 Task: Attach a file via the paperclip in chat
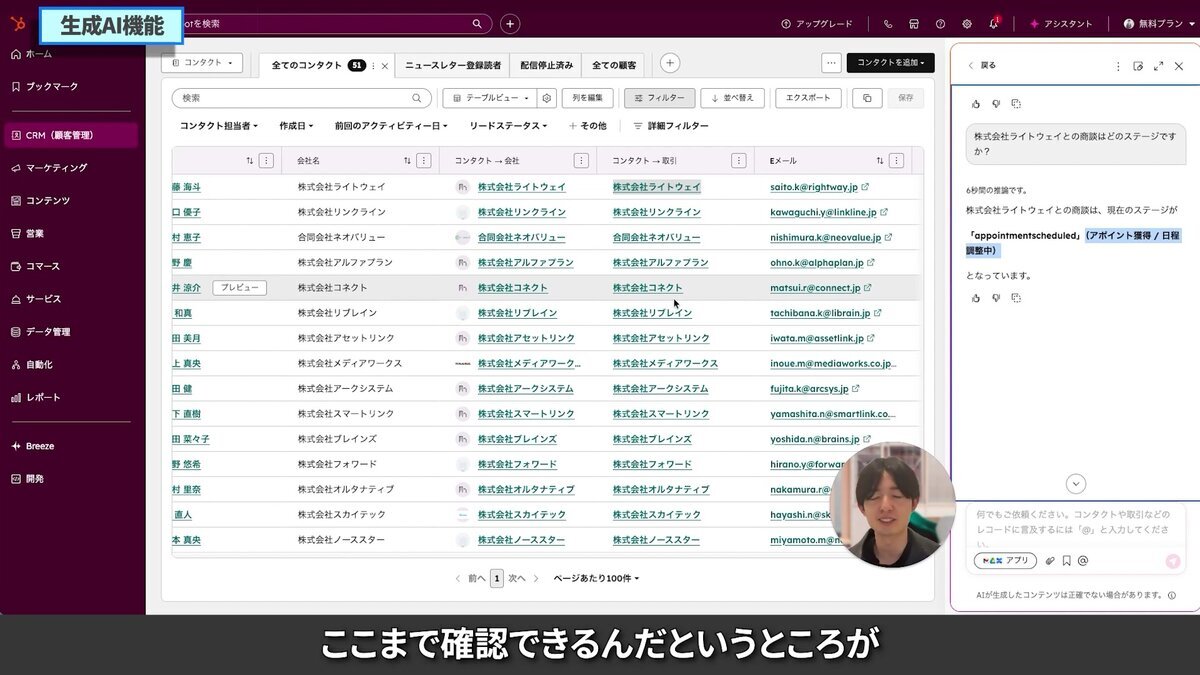click(x=1050, y=560)
